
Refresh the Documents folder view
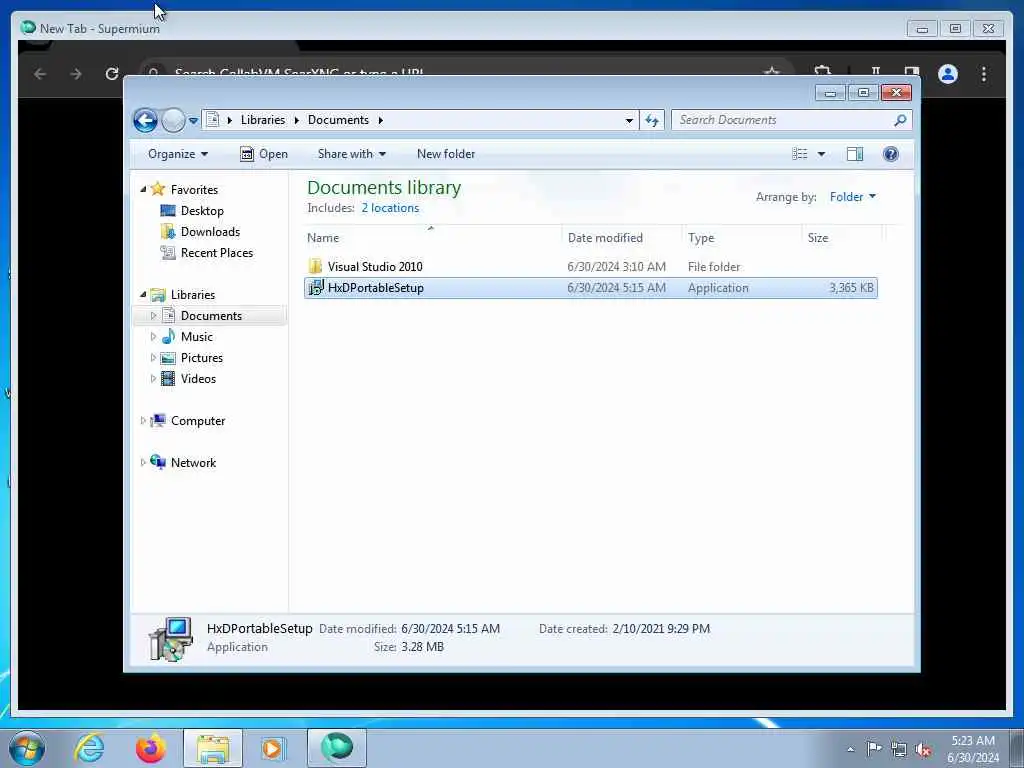(x=652, y=120)
